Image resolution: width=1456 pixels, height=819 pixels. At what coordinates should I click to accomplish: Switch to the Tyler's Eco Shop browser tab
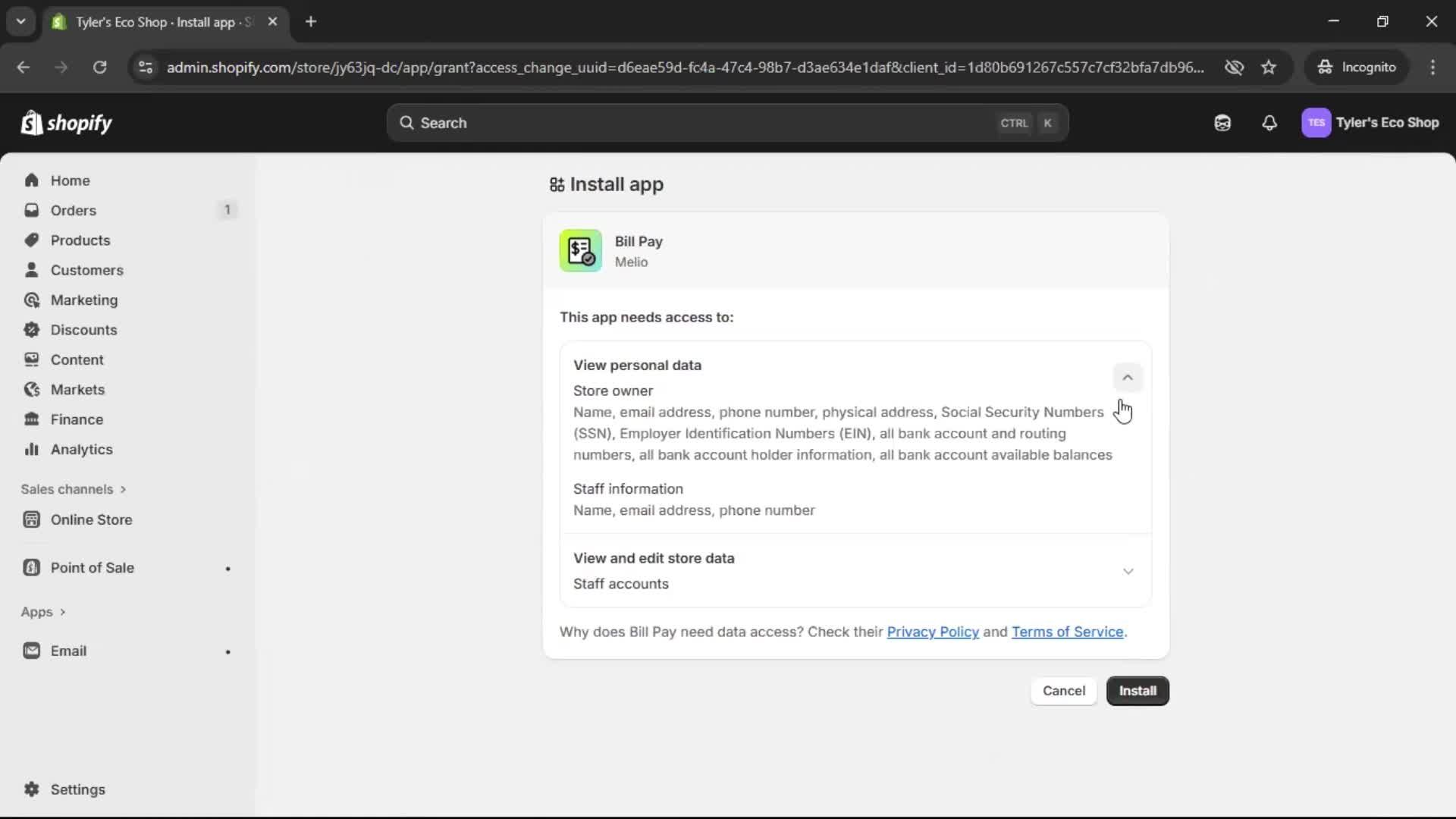click(152, 22)
